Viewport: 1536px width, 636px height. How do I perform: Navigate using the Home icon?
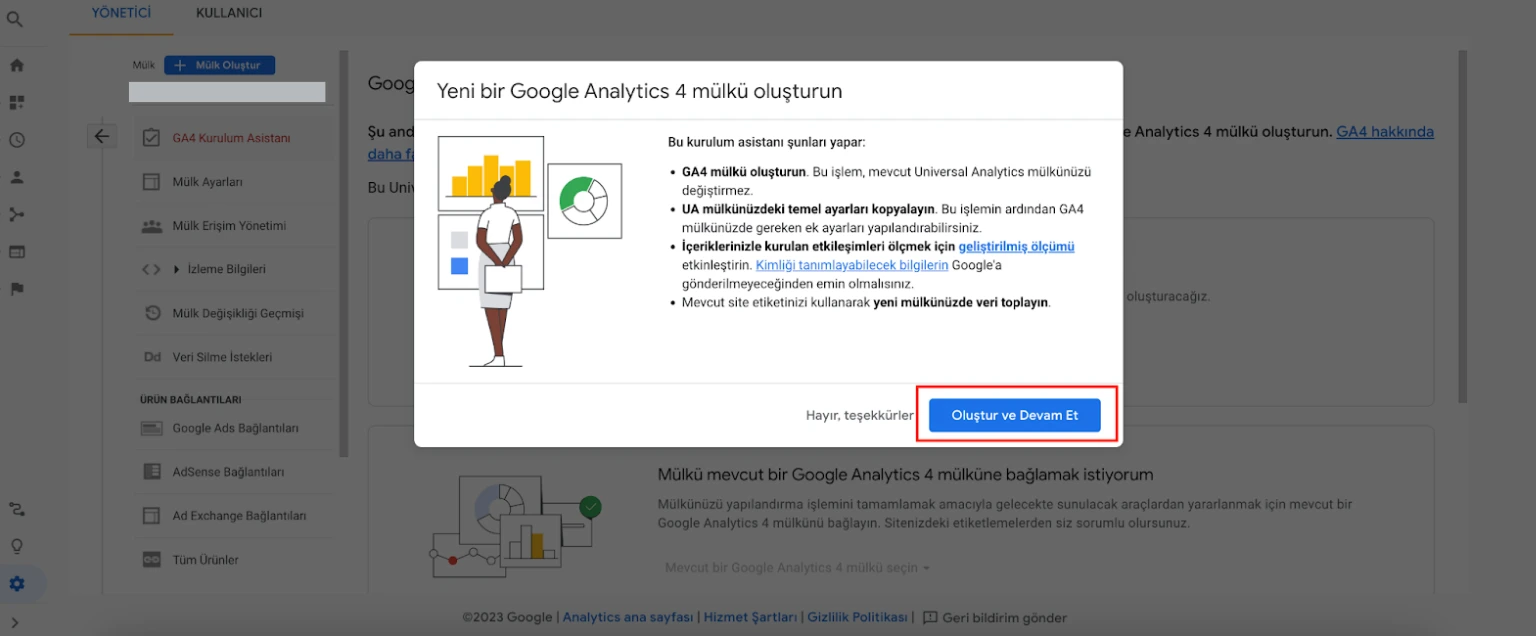point(15,63)
